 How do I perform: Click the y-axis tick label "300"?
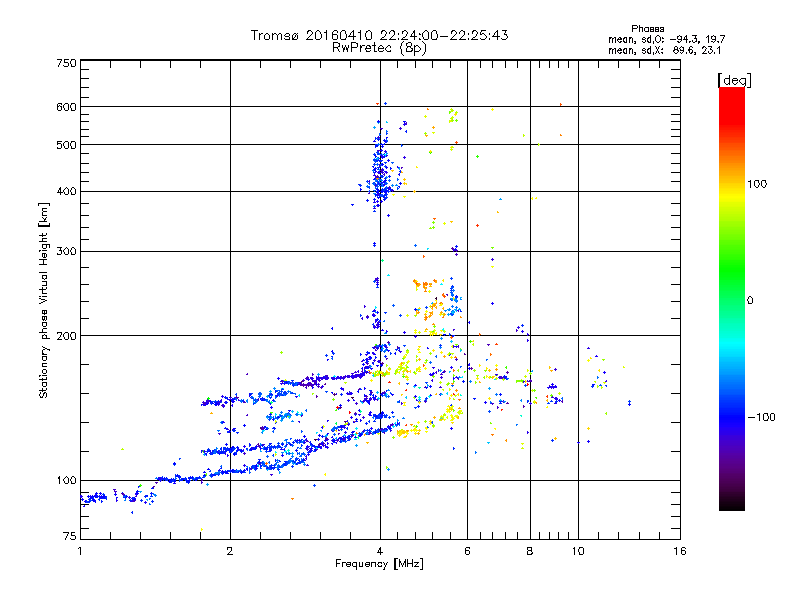pos(66,252)
